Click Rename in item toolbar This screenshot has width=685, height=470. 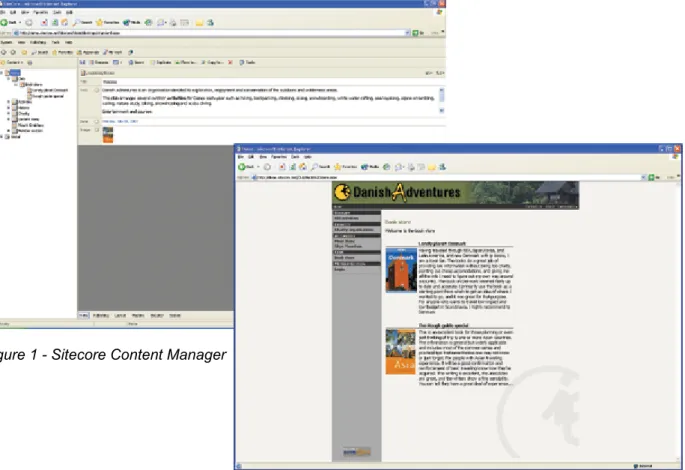pyautogui.click(x=99, y=62)
